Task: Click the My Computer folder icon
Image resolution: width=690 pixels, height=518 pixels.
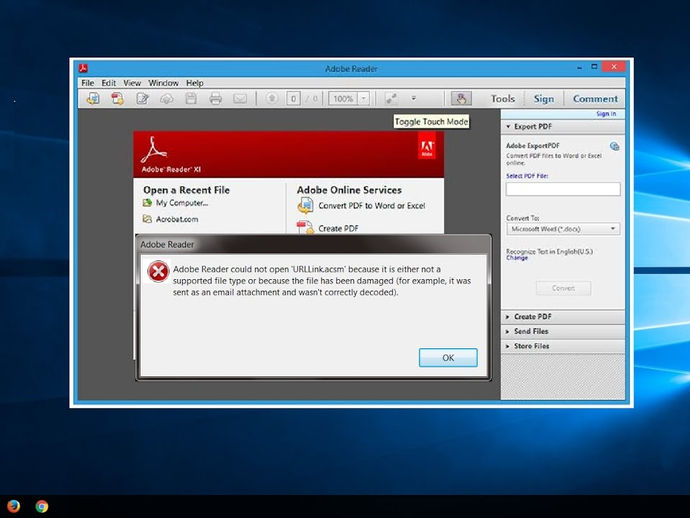Action: pos(147,203)
